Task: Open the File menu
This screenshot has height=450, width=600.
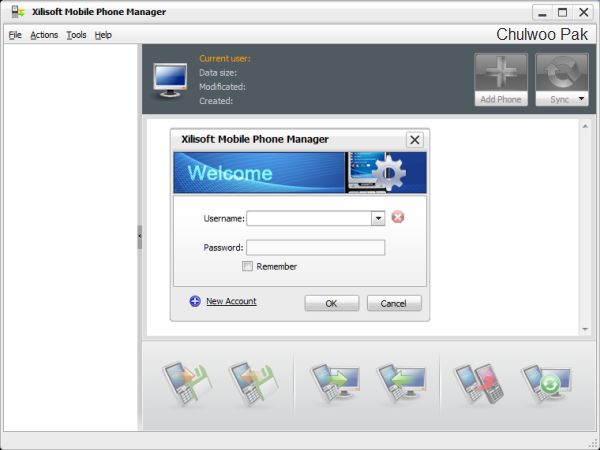Action: (15, 35)
